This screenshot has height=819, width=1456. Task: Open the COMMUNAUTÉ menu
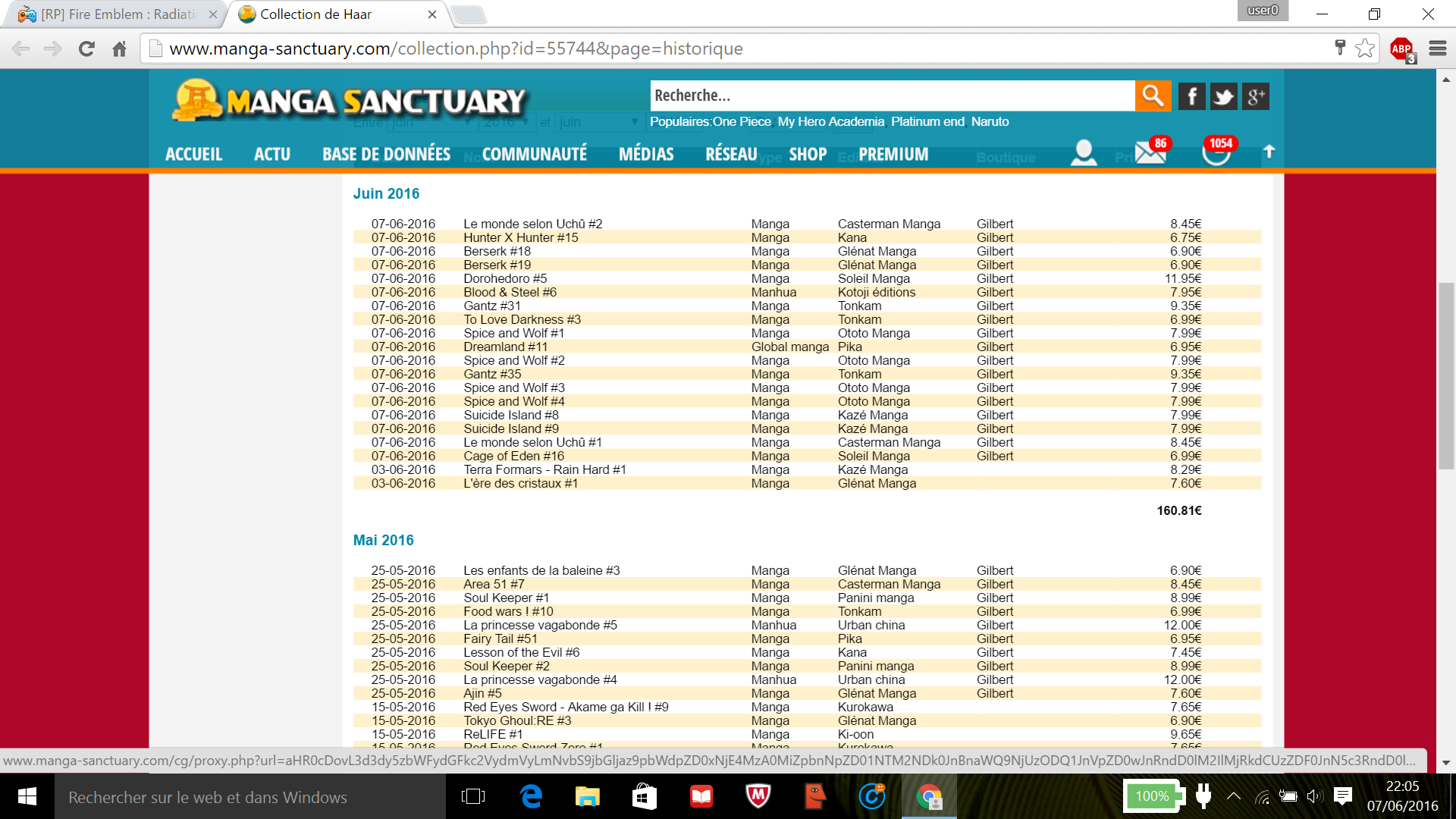coord(535,154)
